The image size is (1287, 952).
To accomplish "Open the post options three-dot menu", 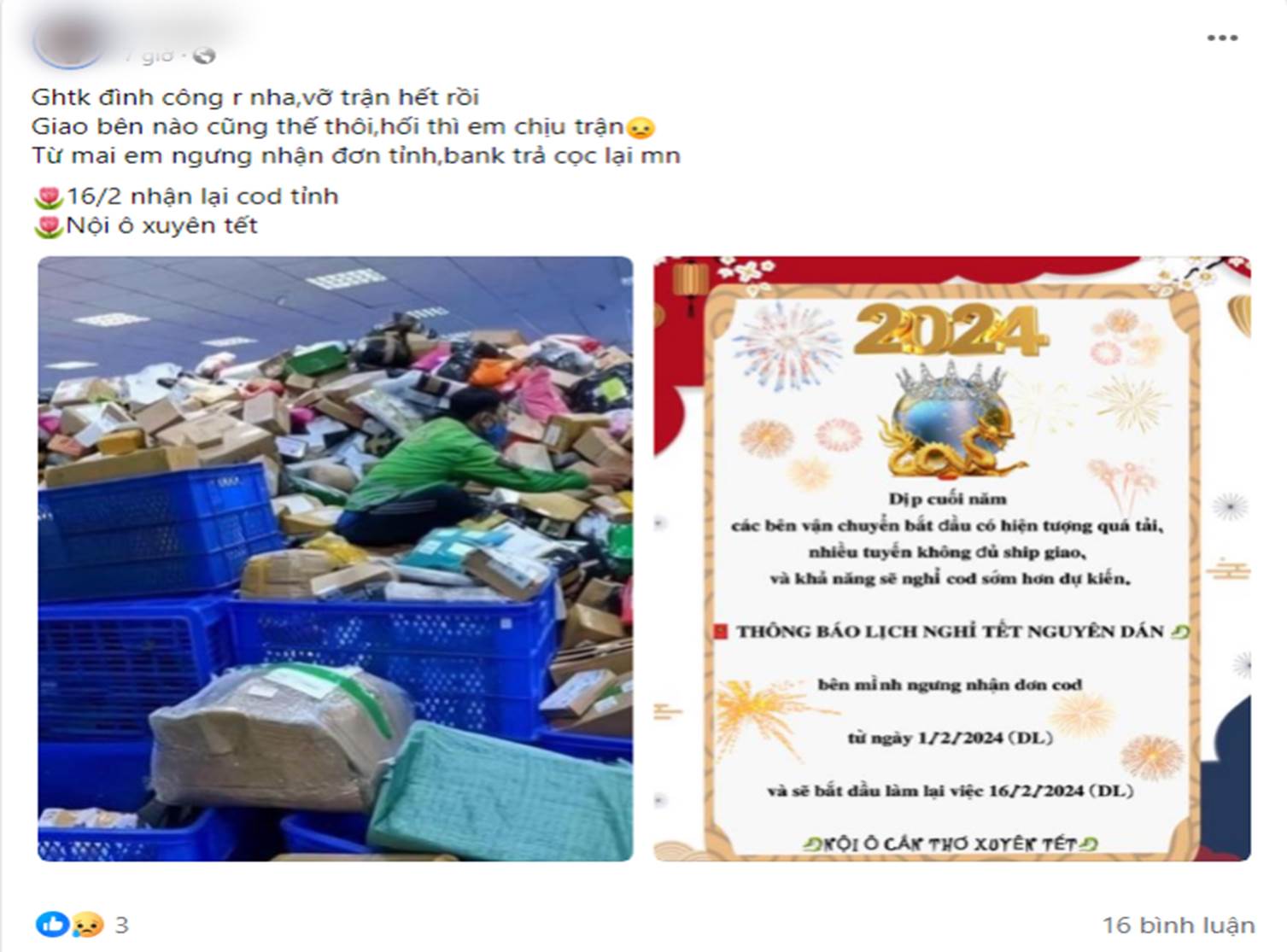I will pyautogui.click(x=1222, y=38).
